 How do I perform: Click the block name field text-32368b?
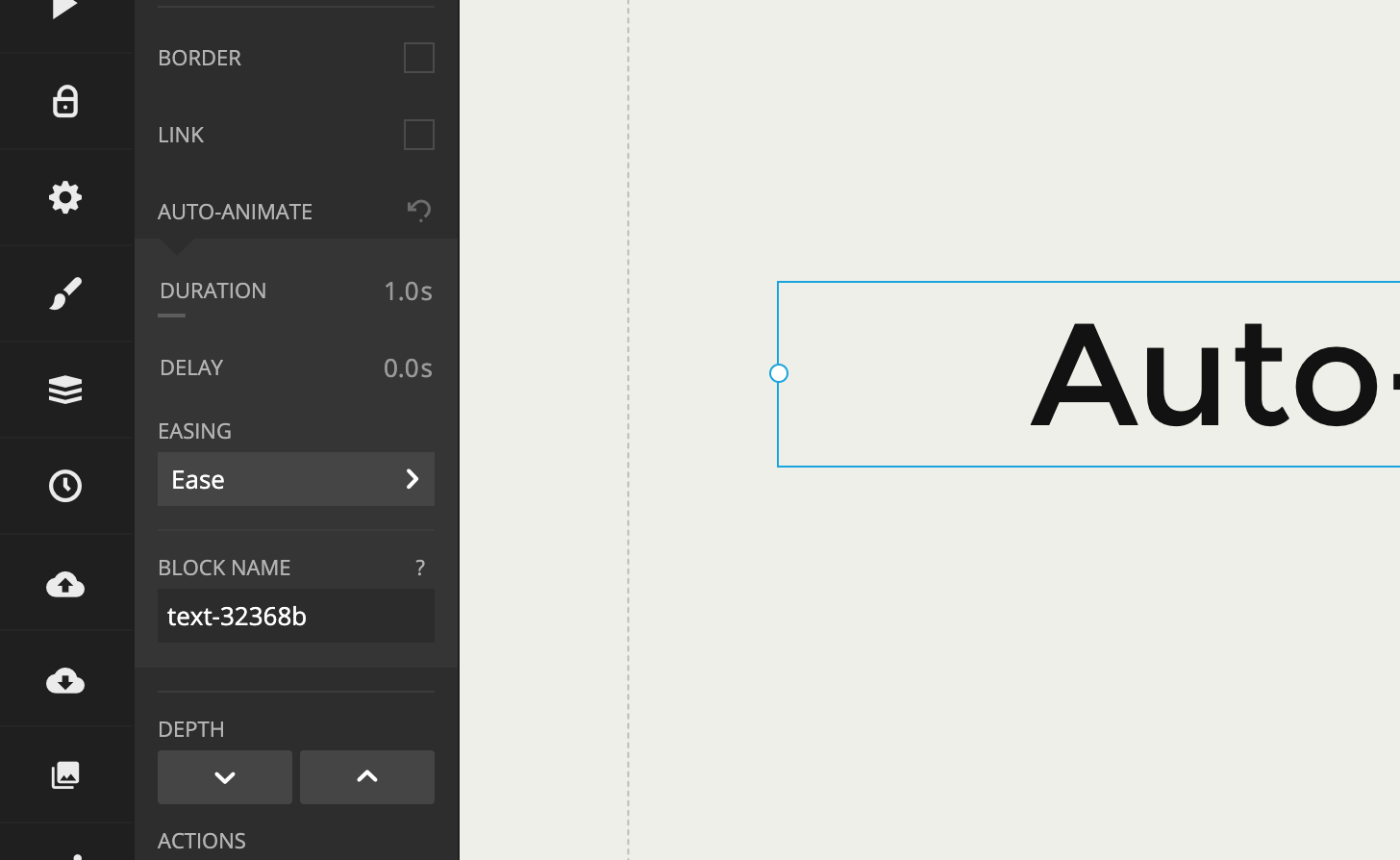tap(296, 616)
